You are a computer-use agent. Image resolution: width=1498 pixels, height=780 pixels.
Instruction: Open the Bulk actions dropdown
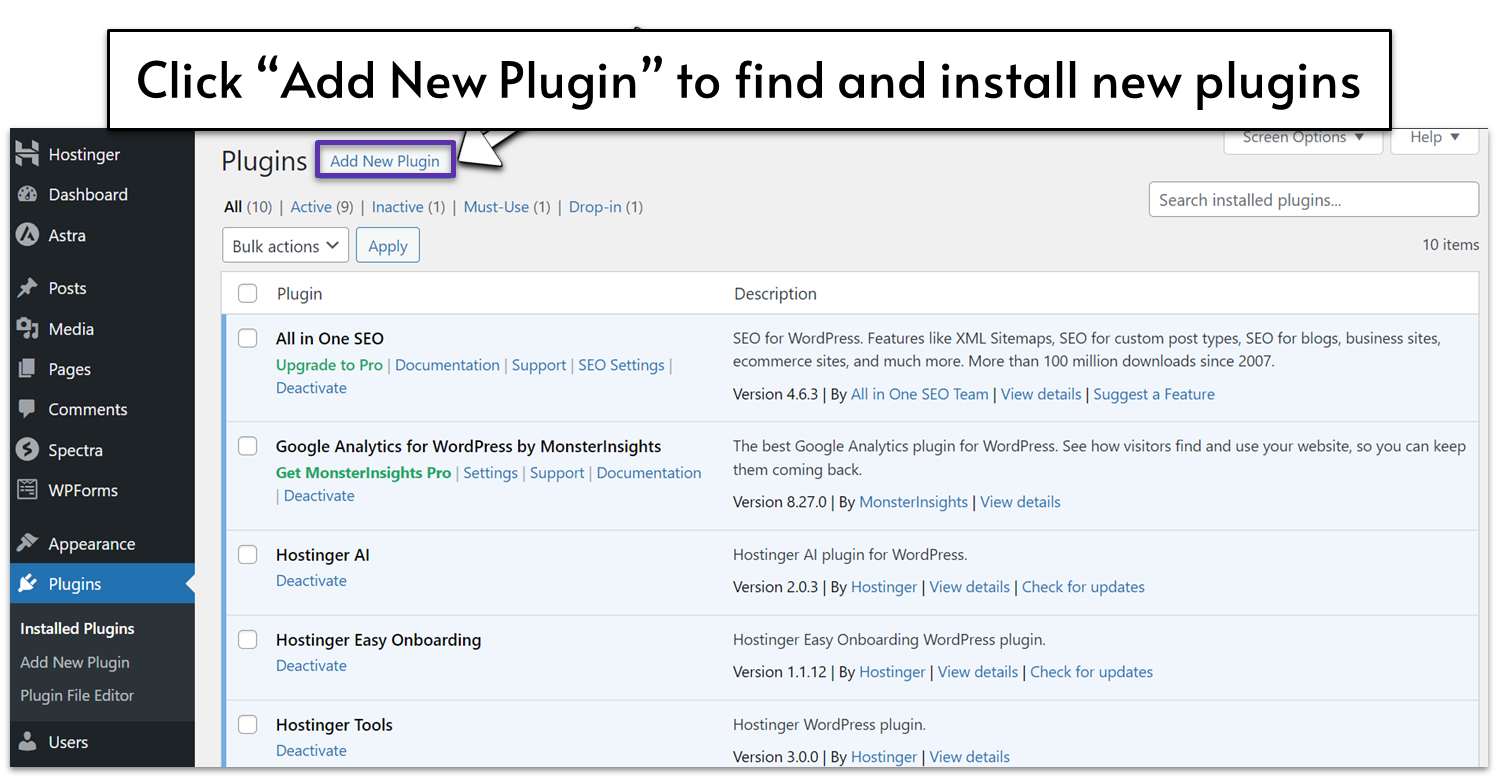(x=285, y=246)
